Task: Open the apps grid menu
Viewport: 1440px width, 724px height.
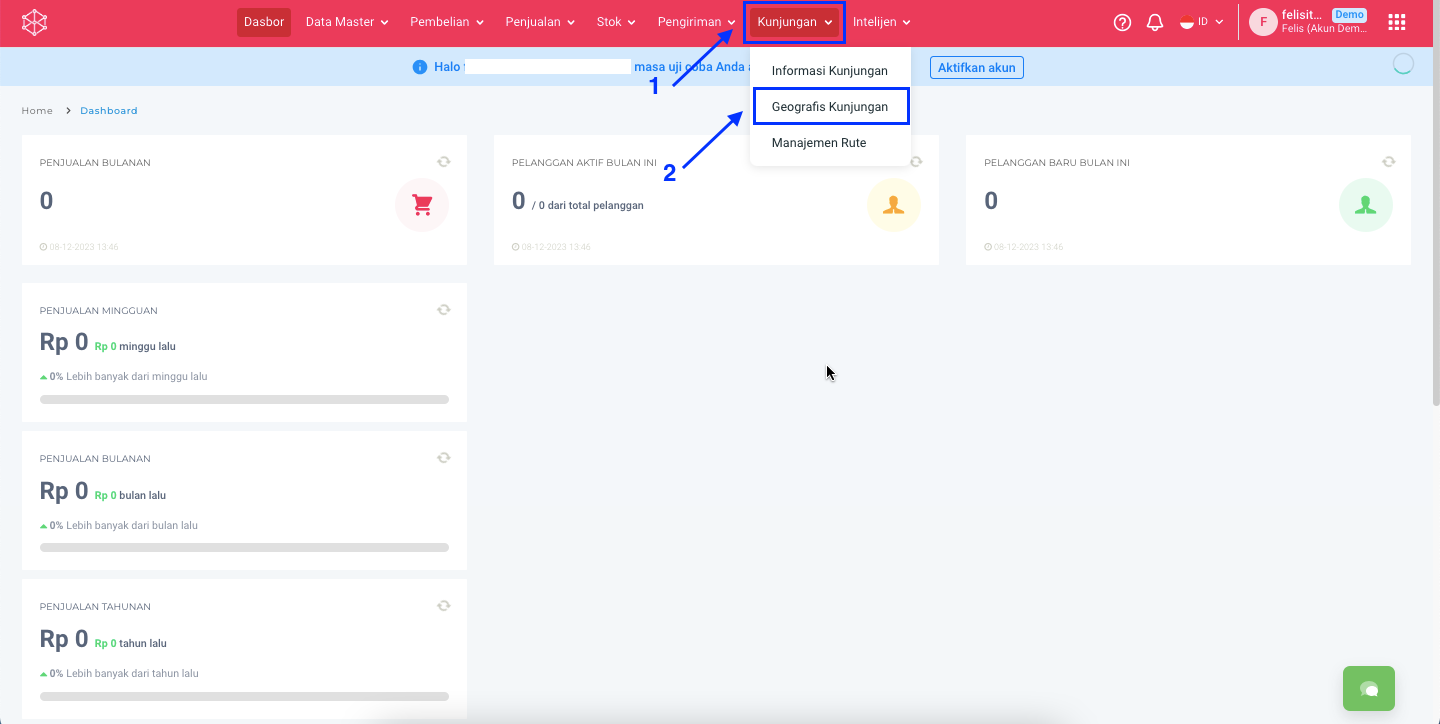Action: click(1397, 22)
